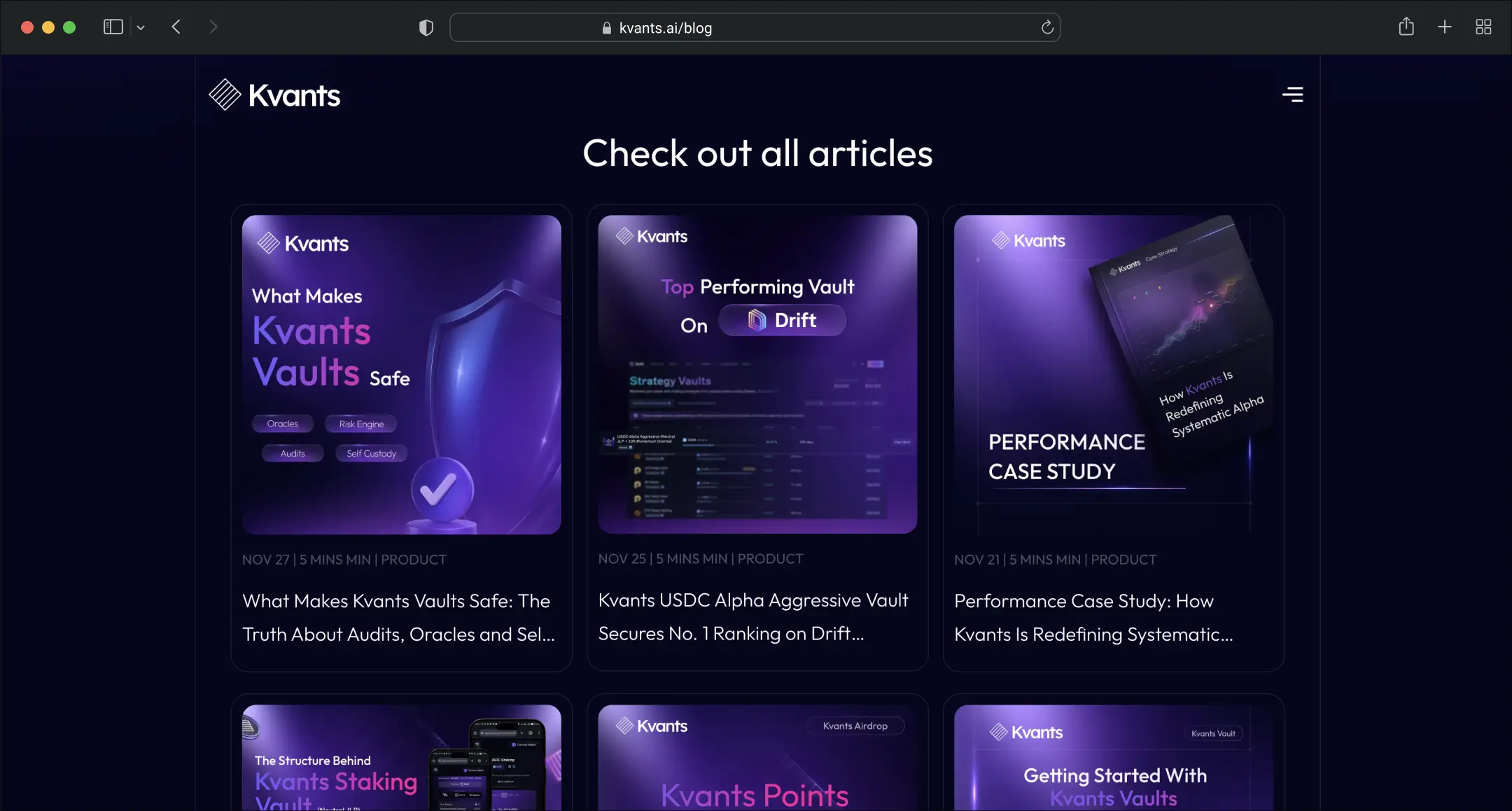Click the 'Kvants Vault' tag on Getting Started card

point(1213,733)
